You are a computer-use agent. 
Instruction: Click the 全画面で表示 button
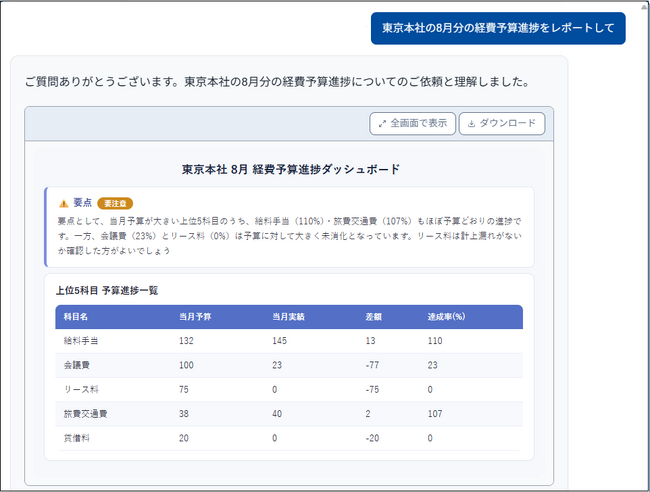[412, 124]
